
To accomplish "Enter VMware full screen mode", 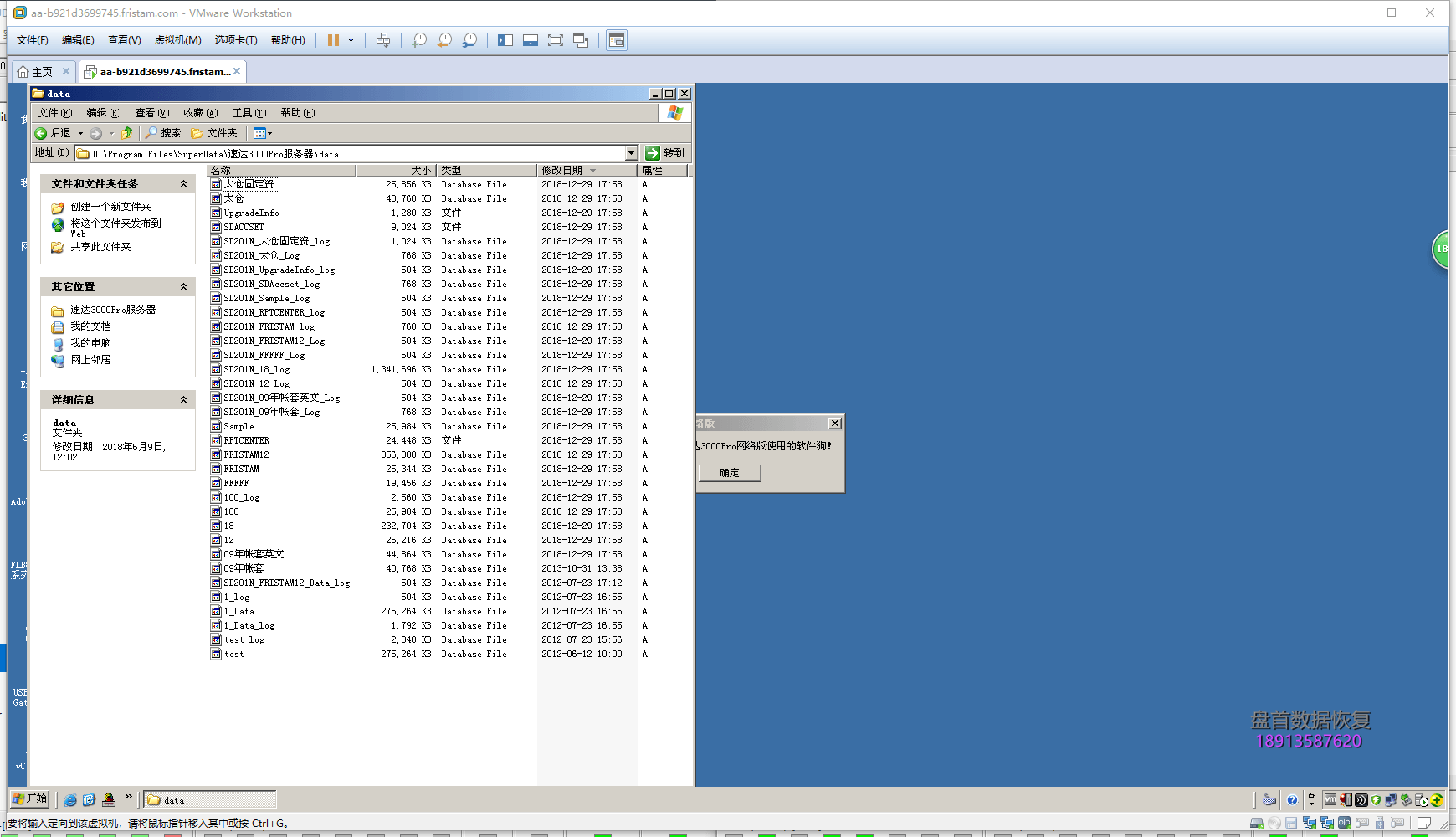I will (x=556, y=40).
